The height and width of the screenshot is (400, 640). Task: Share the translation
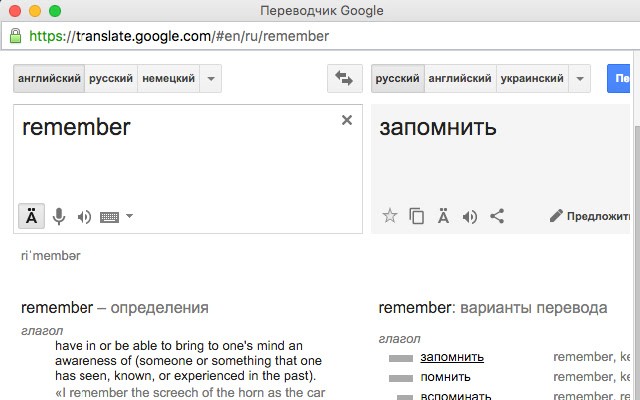coord(497,215)
